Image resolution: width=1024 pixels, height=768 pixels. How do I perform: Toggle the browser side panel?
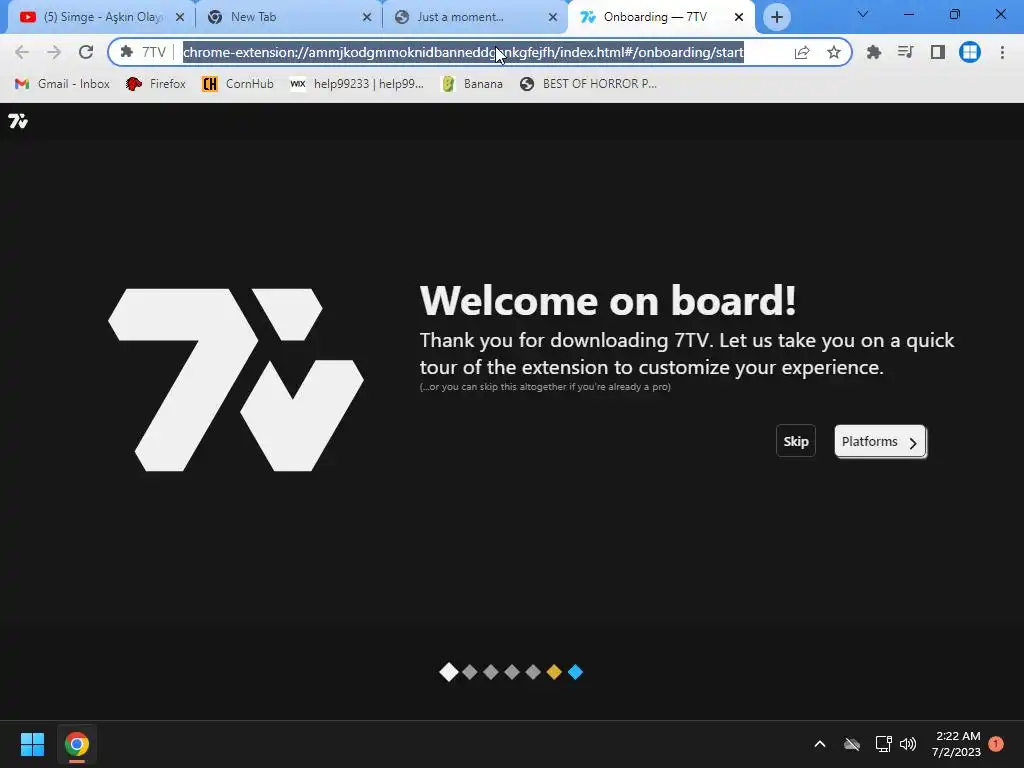click(938, 52)
